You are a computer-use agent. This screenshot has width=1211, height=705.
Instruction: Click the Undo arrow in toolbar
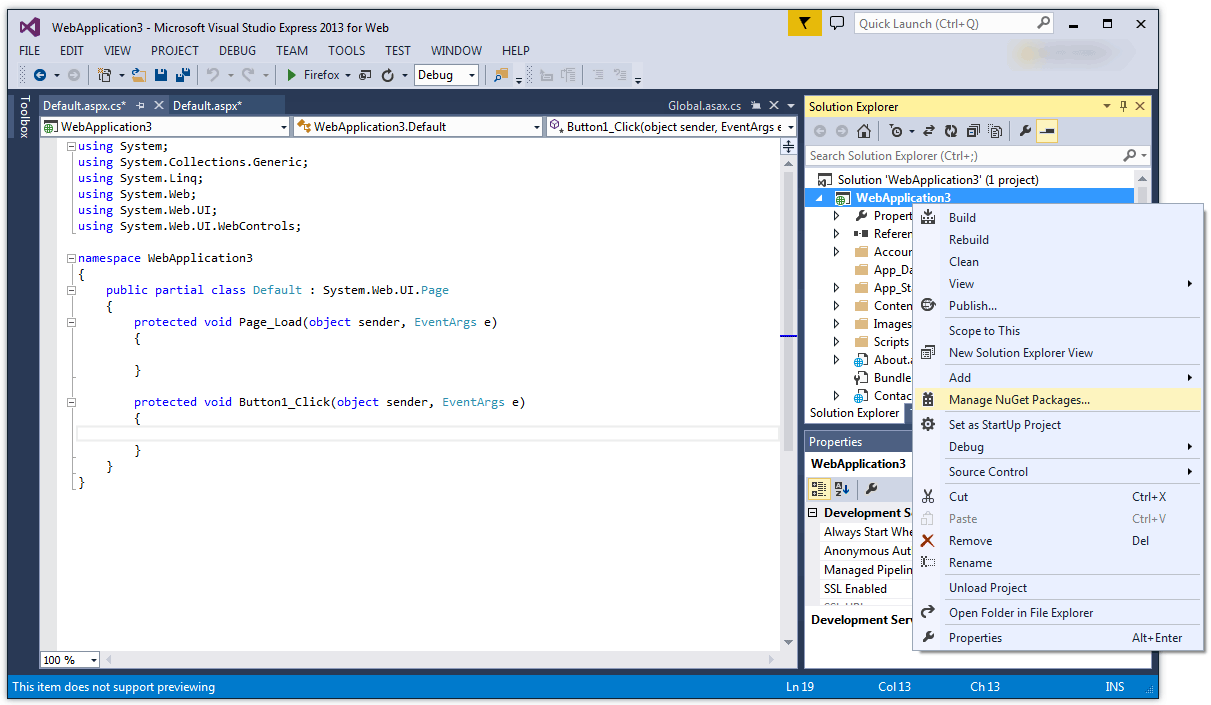coord(212,75)
